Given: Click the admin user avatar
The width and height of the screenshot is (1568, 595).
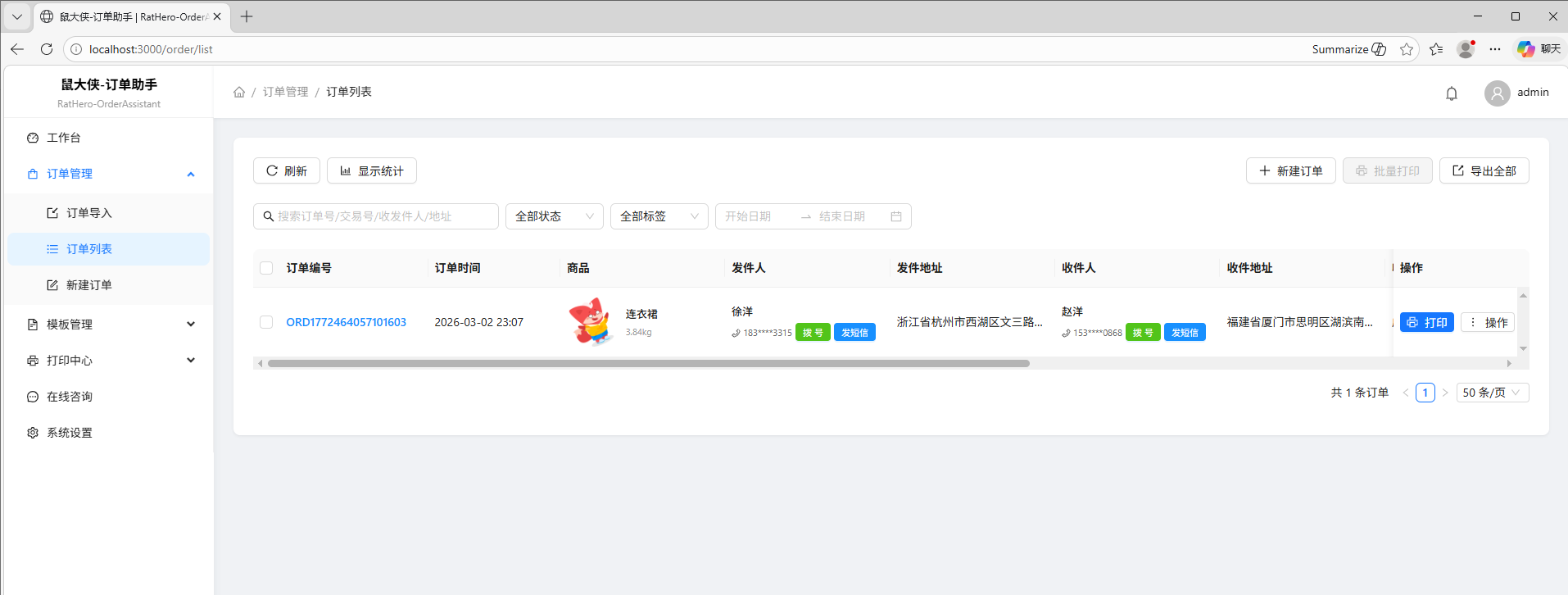Looking at the screenshot, I should (x=1497, y=93).
